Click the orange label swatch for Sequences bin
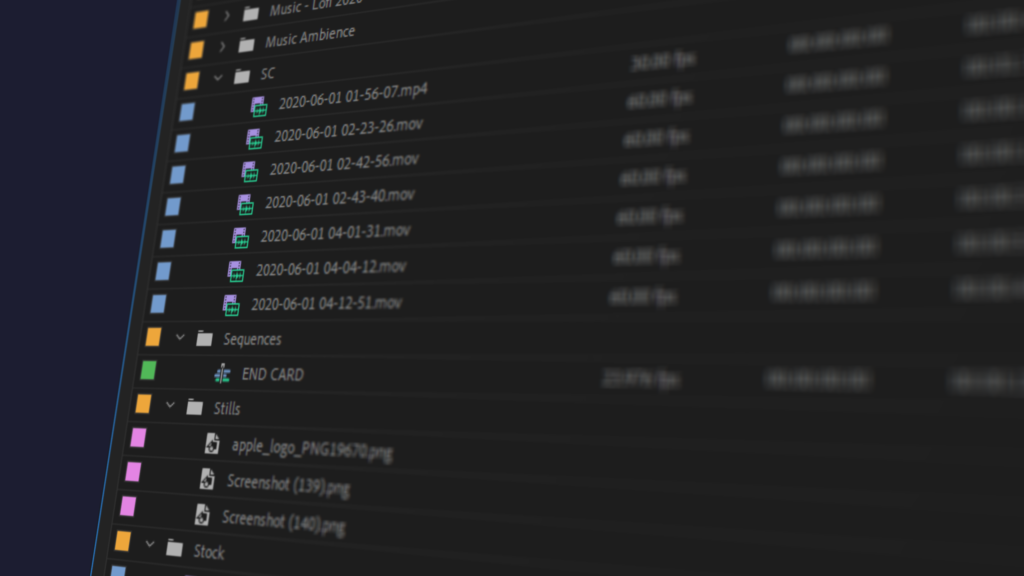The height and width of the screenshot is (576, 1024). pyautogui.click(x=153, y=337)
